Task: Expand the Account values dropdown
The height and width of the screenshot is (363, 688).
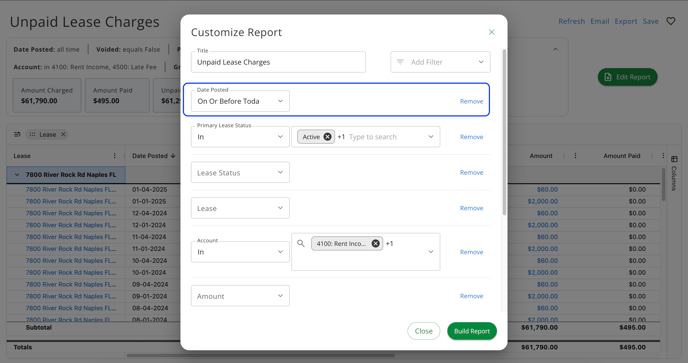Action: [431, 252]
